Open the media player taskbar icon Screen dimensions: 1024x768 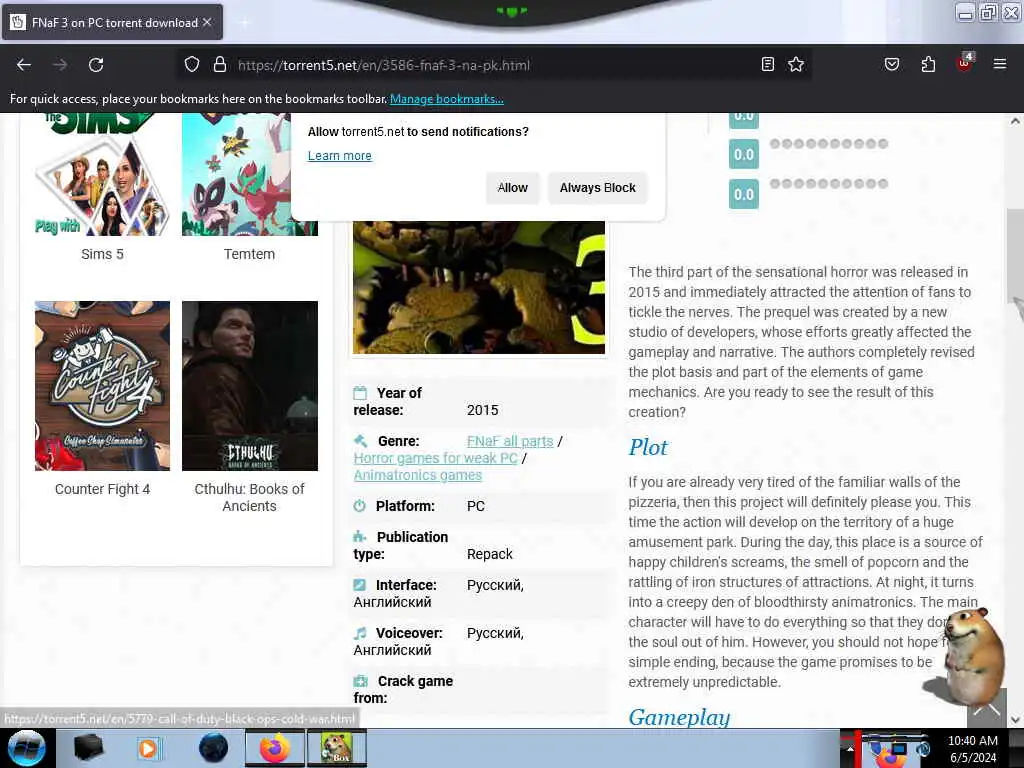[148, 748]
